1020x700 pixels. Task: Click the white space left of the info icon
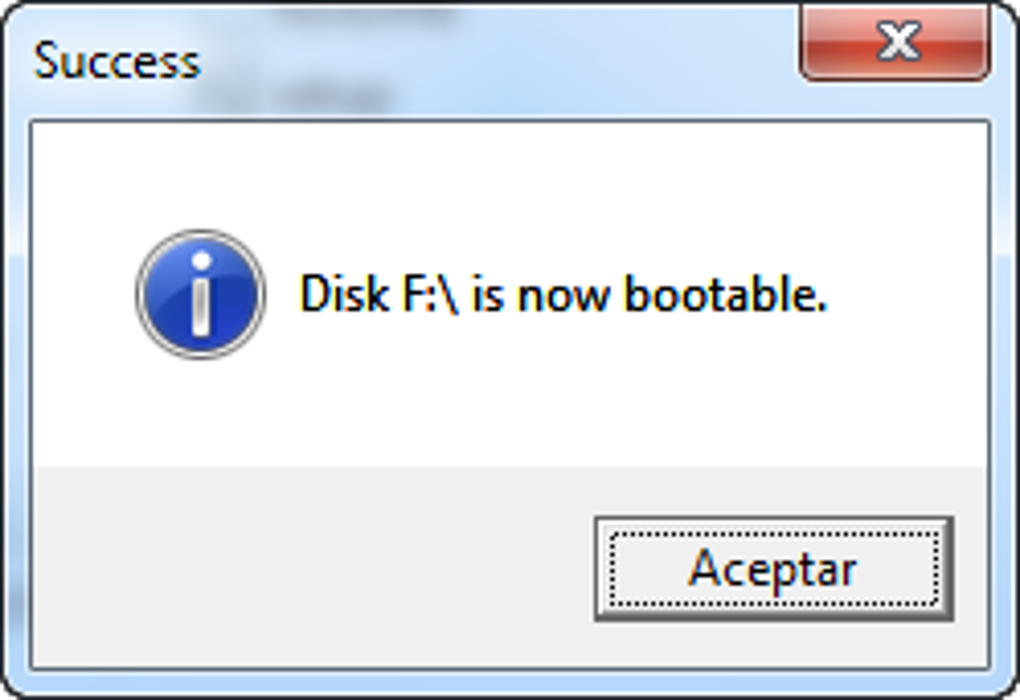pyautogui.click(x=83, y=294)
